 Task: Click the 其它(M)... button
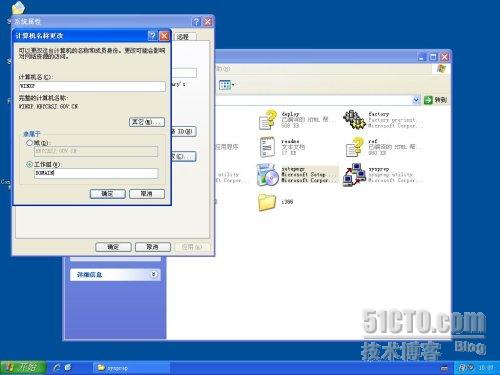pyautogui.click(x=147, y=122)
